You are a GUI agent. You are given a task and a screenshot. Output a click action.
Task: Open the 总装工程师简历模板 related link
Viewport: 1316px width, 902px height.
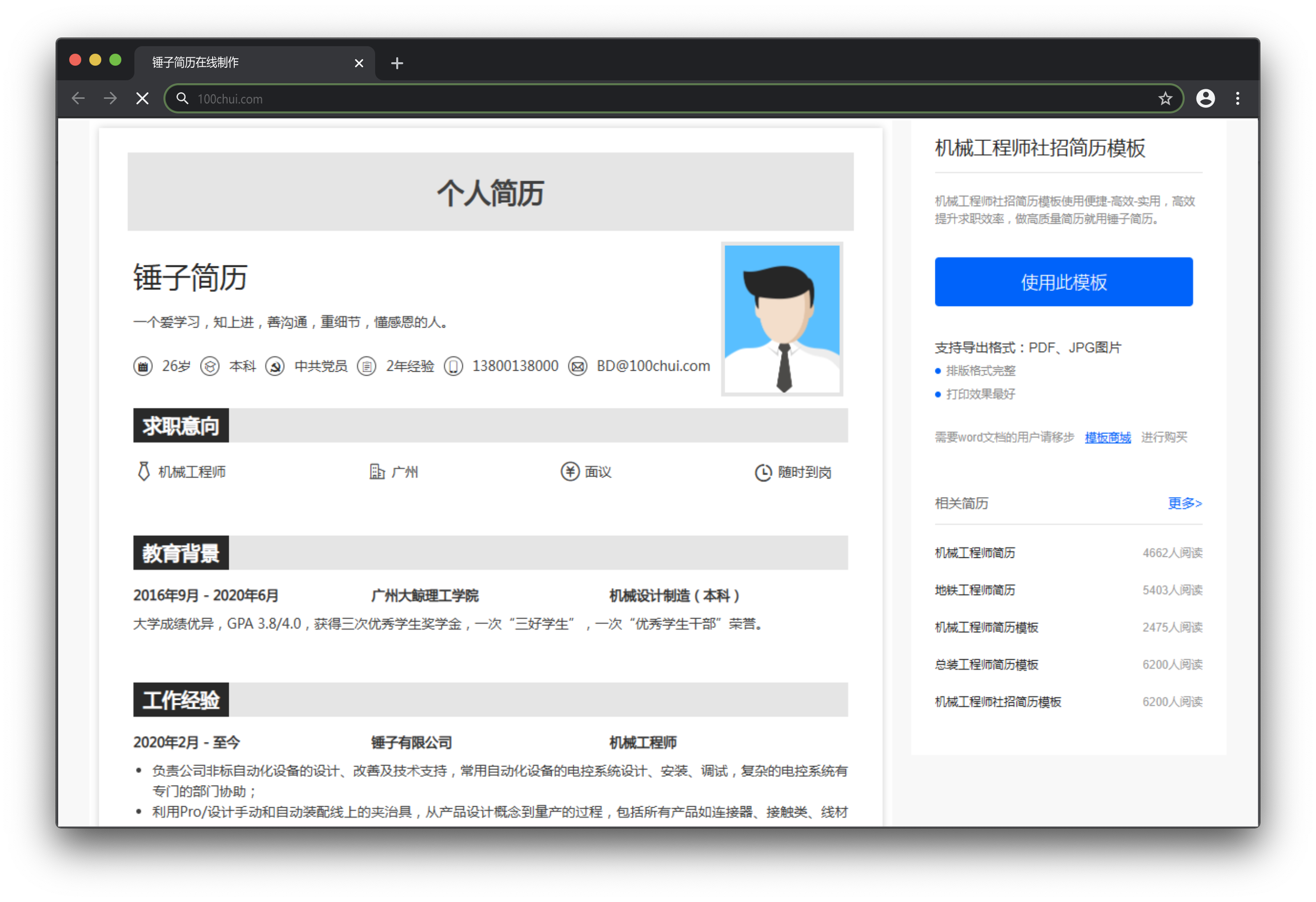click(x=986, y=665)
